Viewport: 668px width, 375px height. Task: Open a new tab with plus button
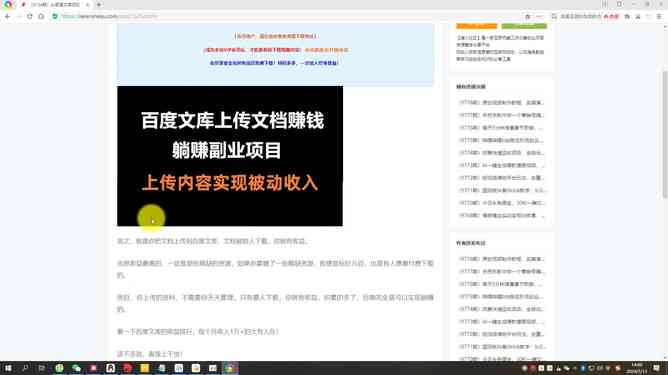tap(99, 5)
